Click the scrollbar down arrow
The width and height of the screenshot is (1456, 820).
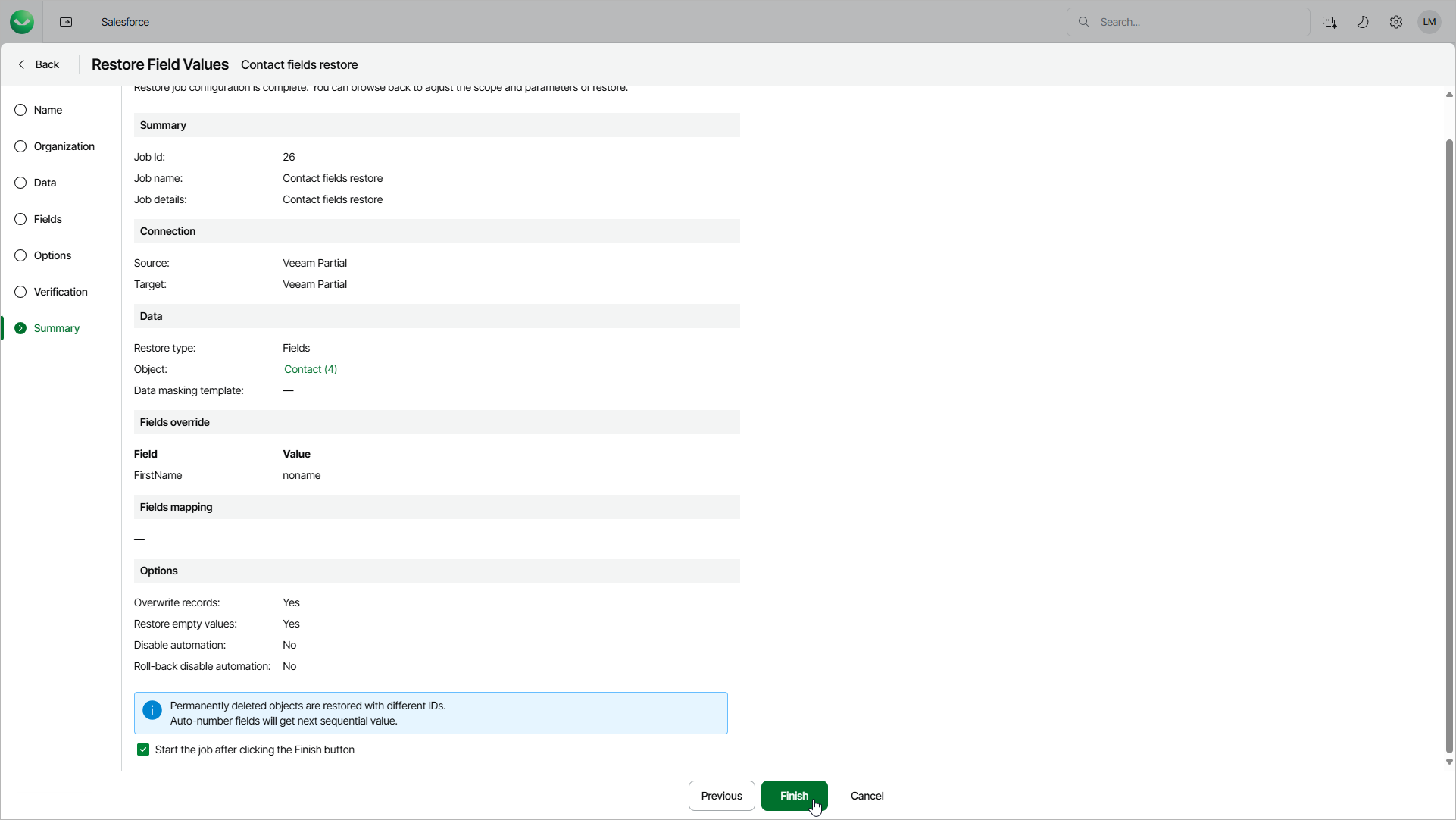(1448, 762)
